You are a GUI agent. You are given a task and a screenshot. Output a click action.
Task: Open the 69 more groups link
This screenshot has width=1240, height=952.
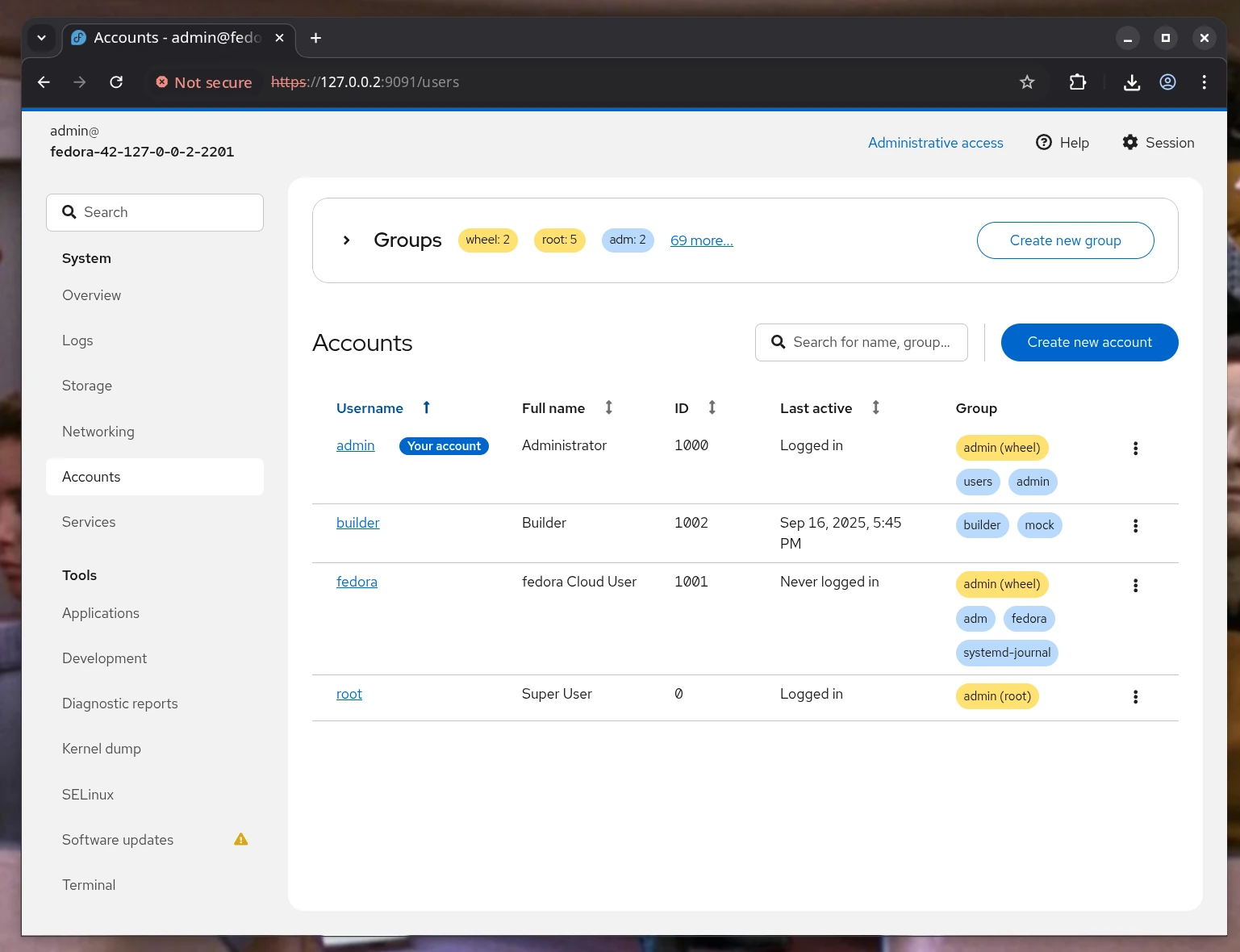pos(701,240)
